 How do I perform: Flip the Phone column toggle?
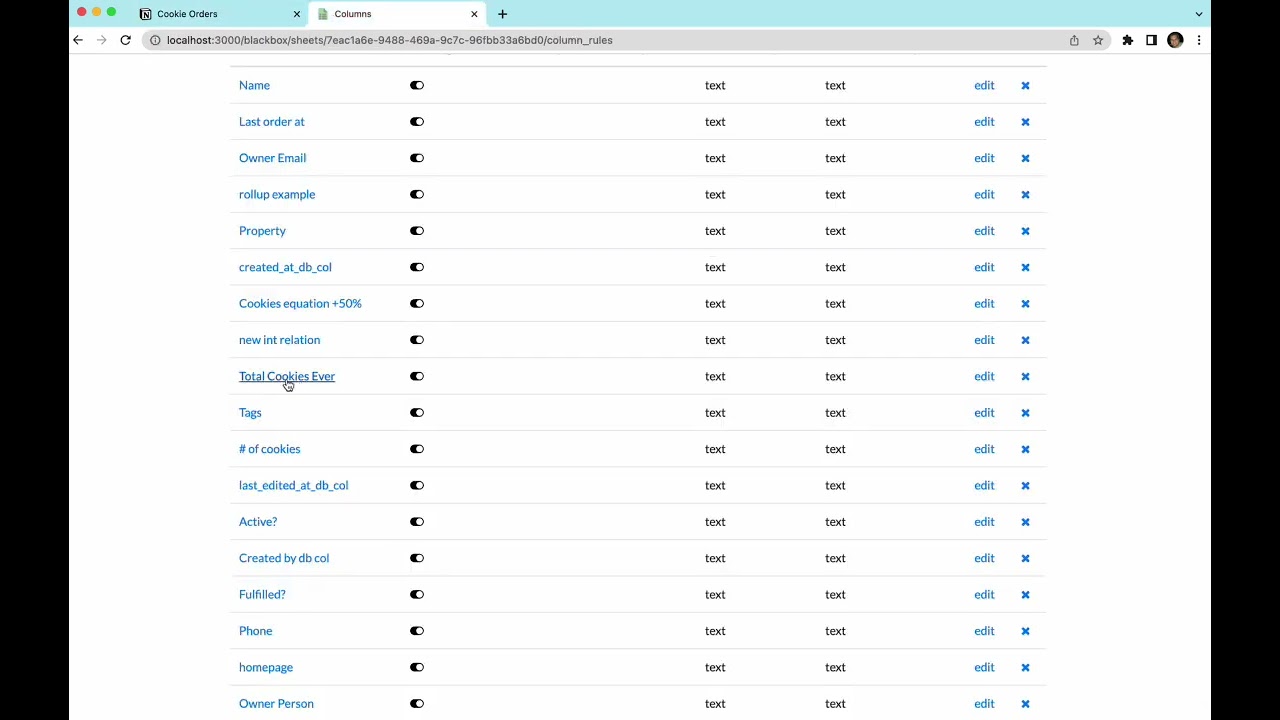(417, 631)
